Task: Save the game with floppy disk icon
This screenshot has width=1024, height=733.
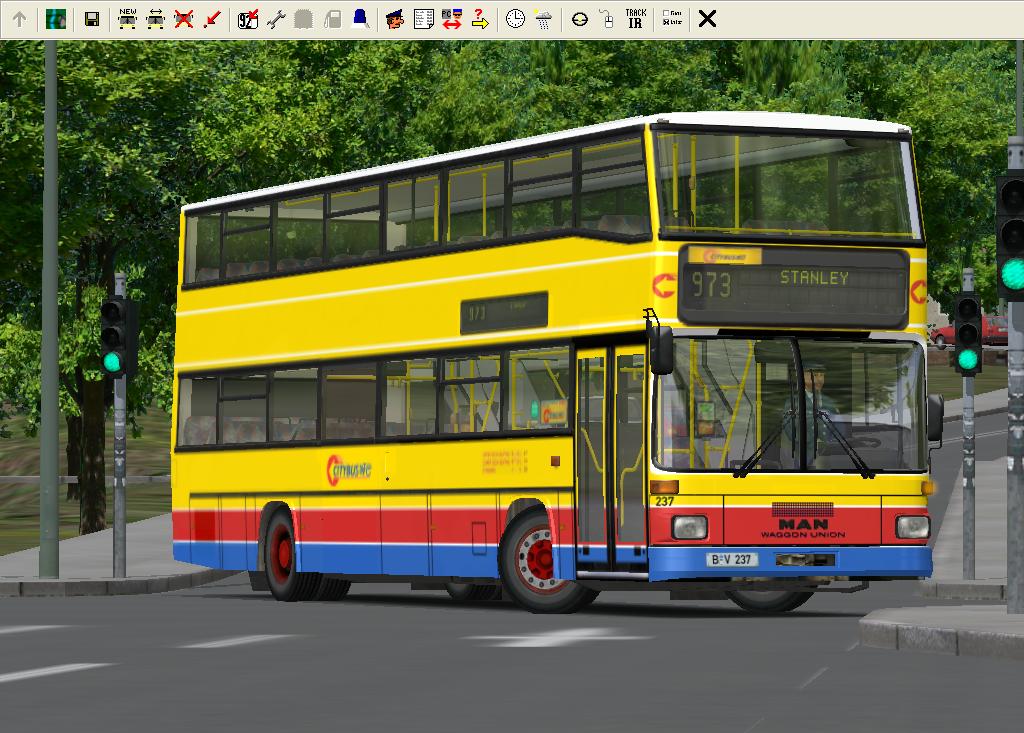Action: (92, 19)
